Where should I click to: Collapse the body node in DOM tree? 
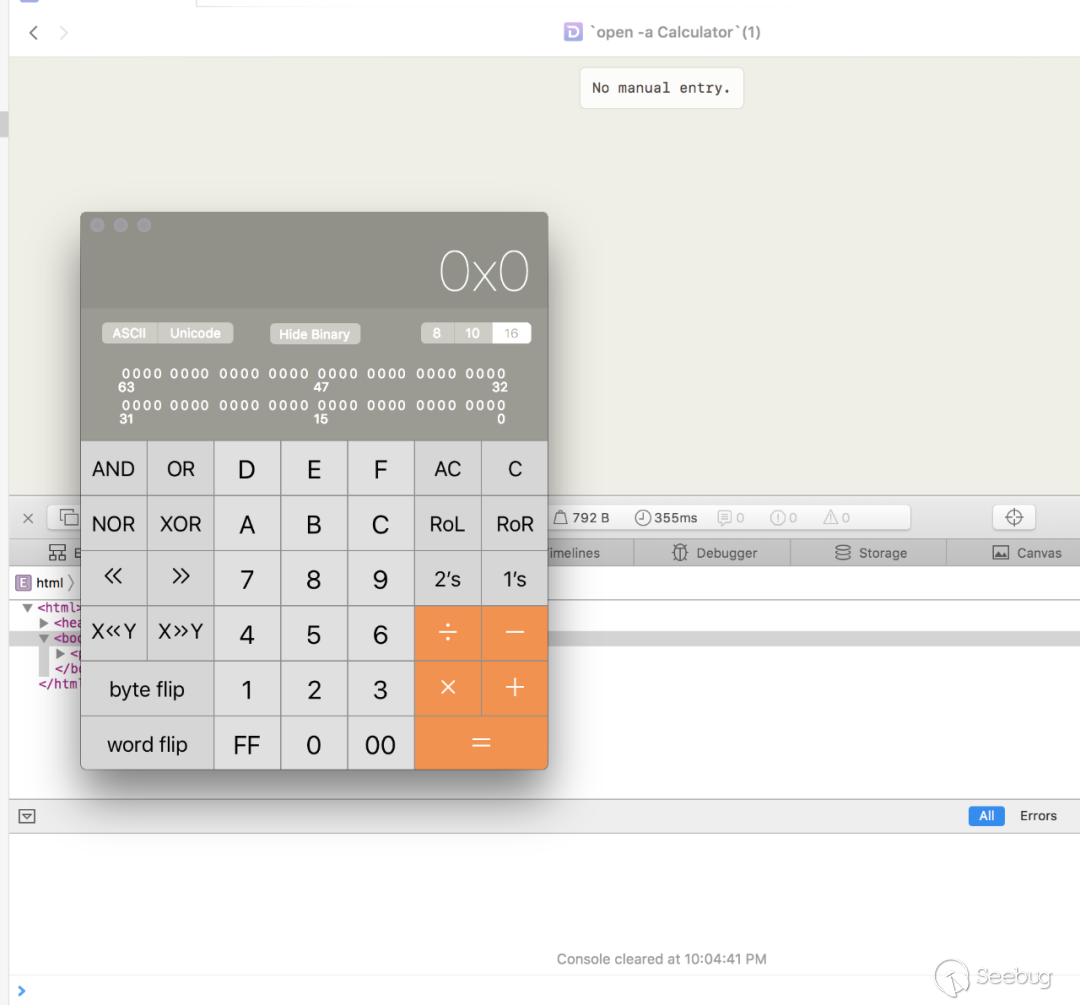pyautogui.click(x=44, y=639)
